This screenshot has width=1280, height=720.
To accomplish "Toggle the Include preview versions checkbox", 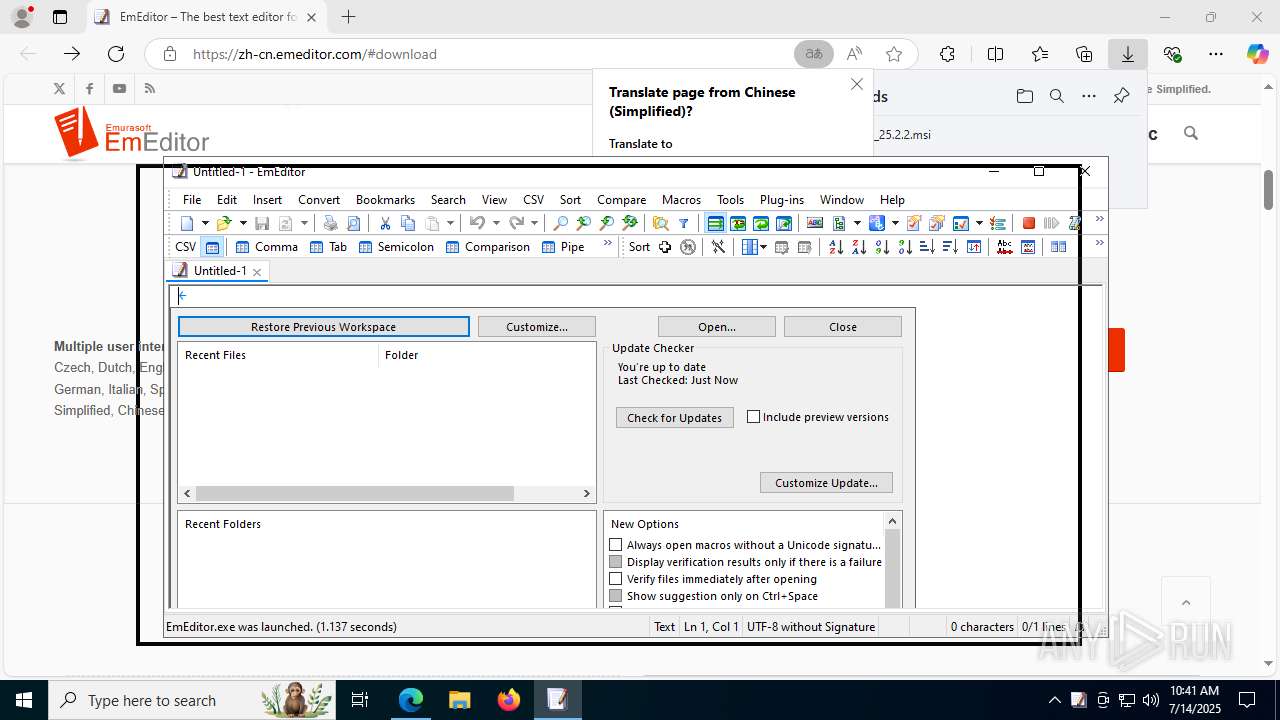I will tap(754, 417).
